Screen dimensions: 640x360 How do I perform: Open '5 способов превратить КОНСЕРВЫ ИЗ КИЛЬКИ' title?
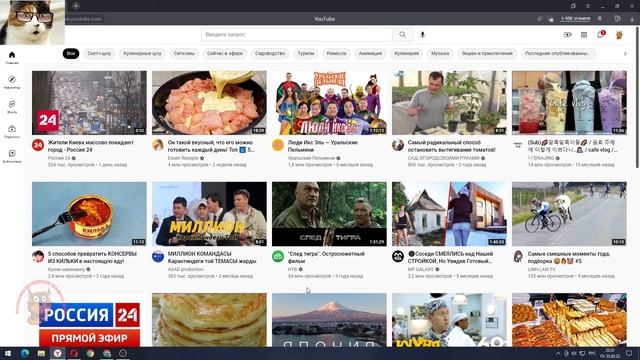(x=92, y=257)
